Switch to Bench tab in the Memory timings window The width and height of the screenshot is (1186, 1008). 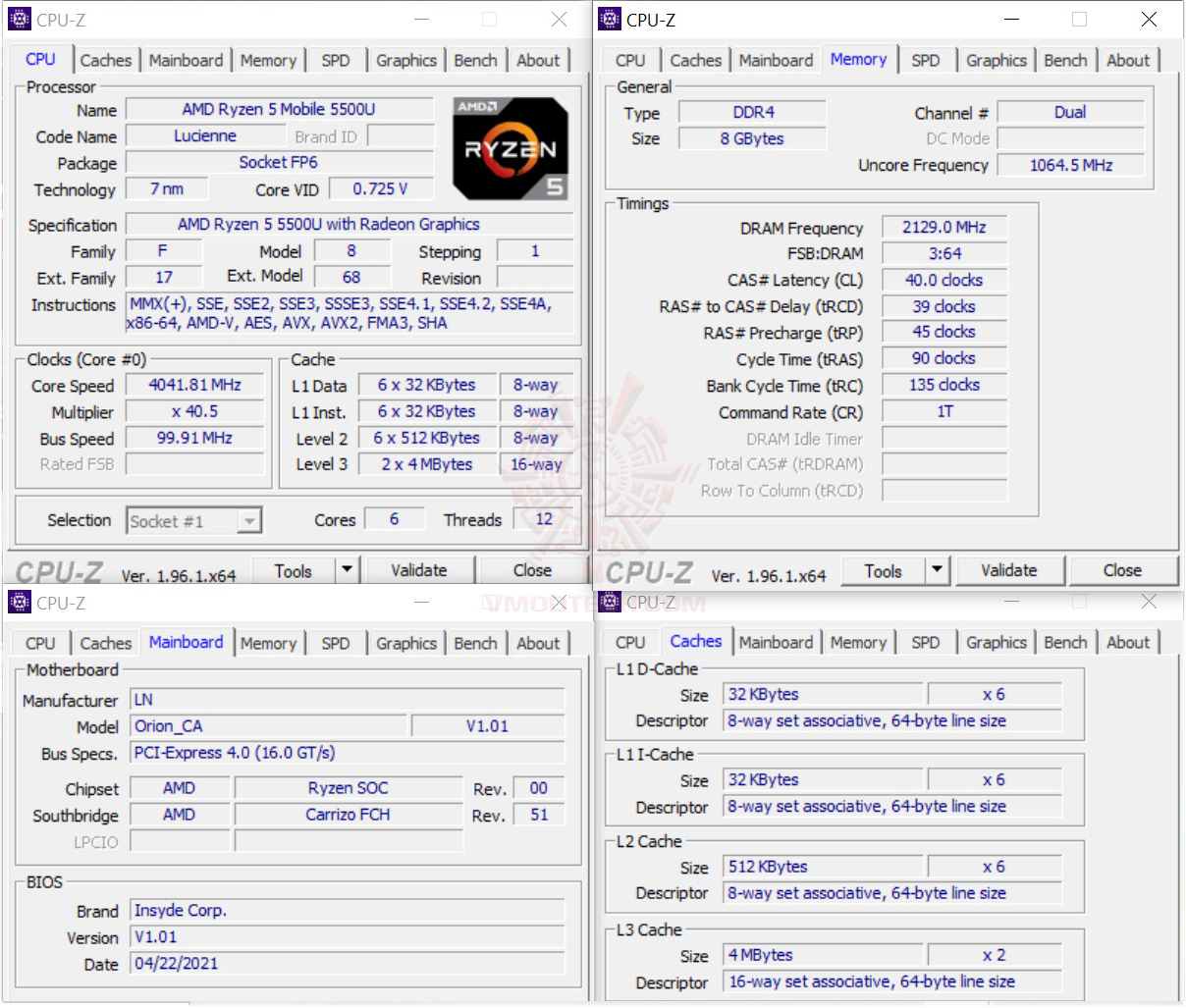pos(1066,60)
